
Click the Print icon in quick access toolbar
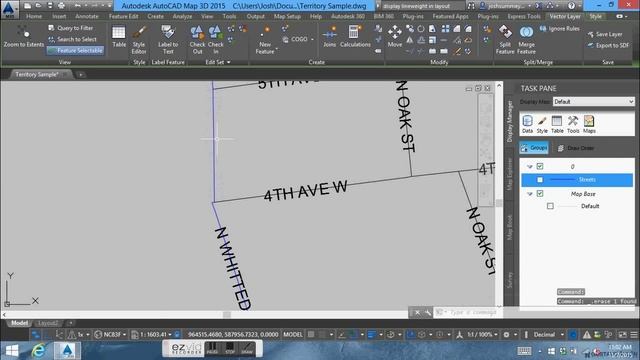[61, 6]
